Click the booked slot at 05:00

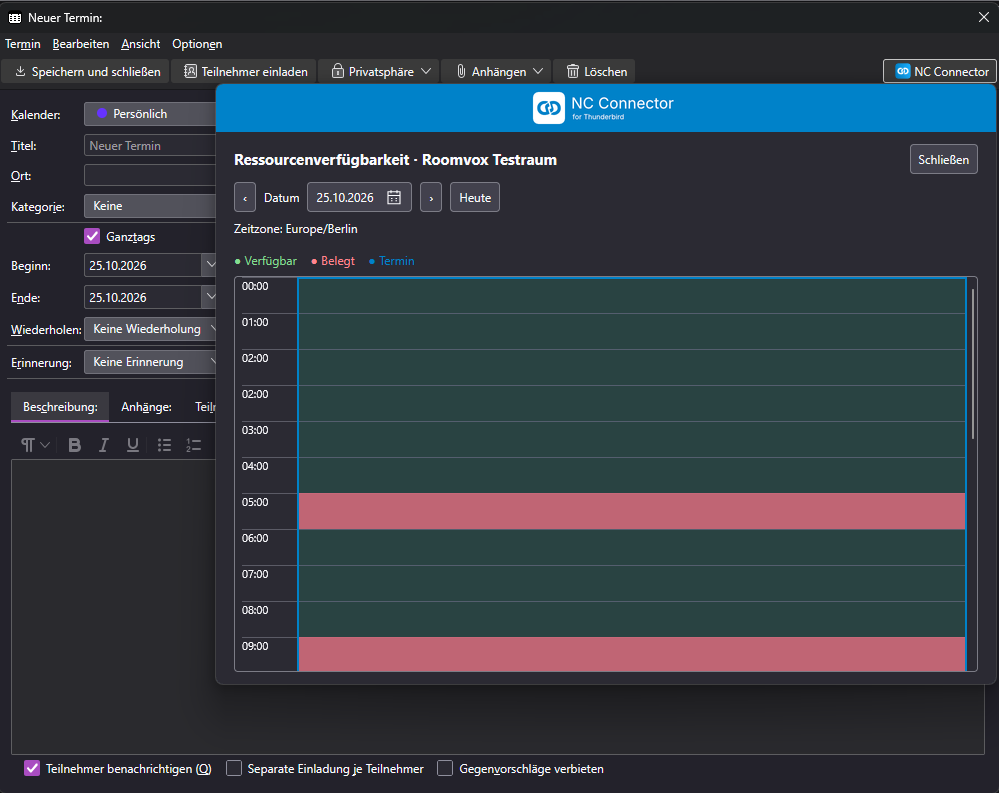[x=632, y=511]
